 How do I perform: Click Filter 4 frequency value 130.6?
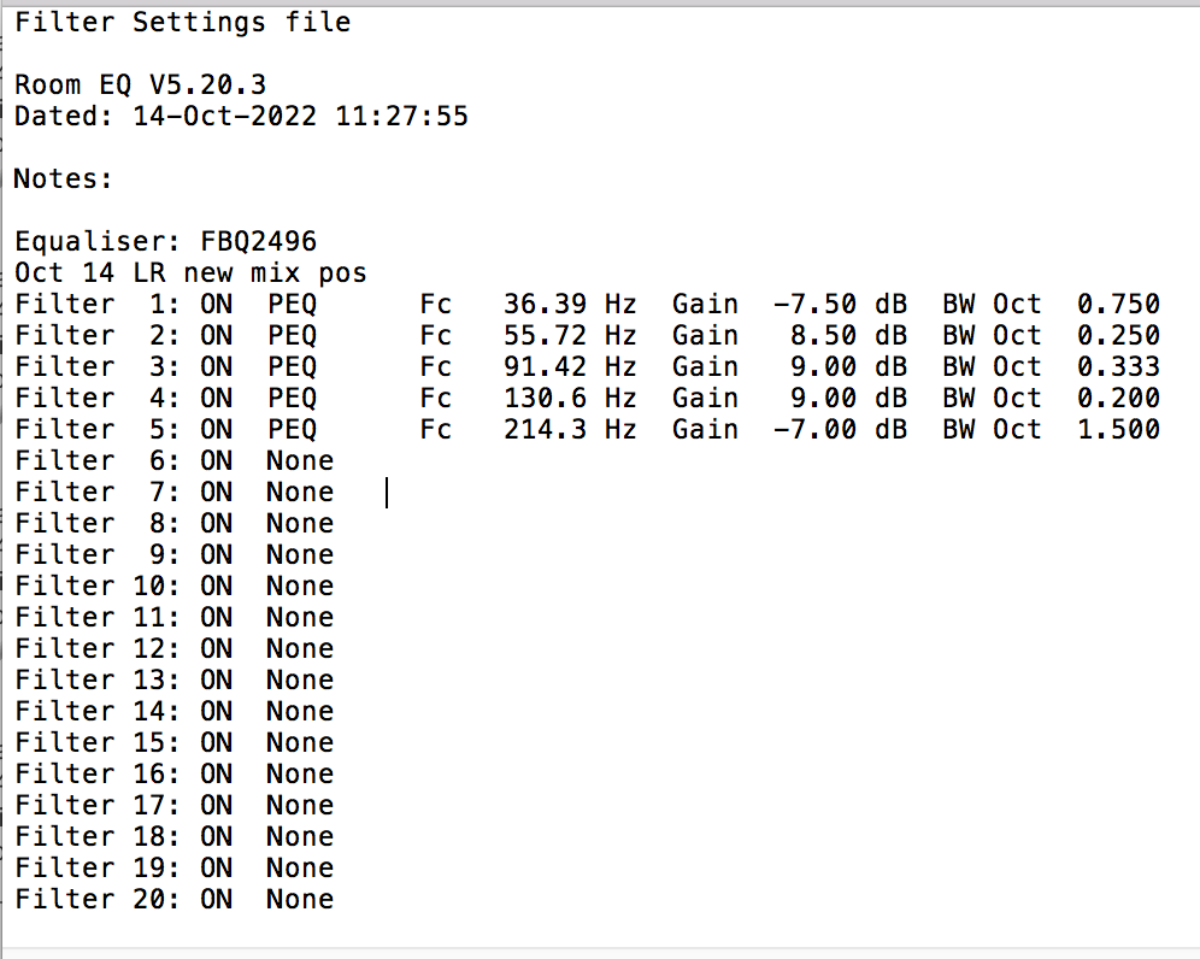click(544, 398)
